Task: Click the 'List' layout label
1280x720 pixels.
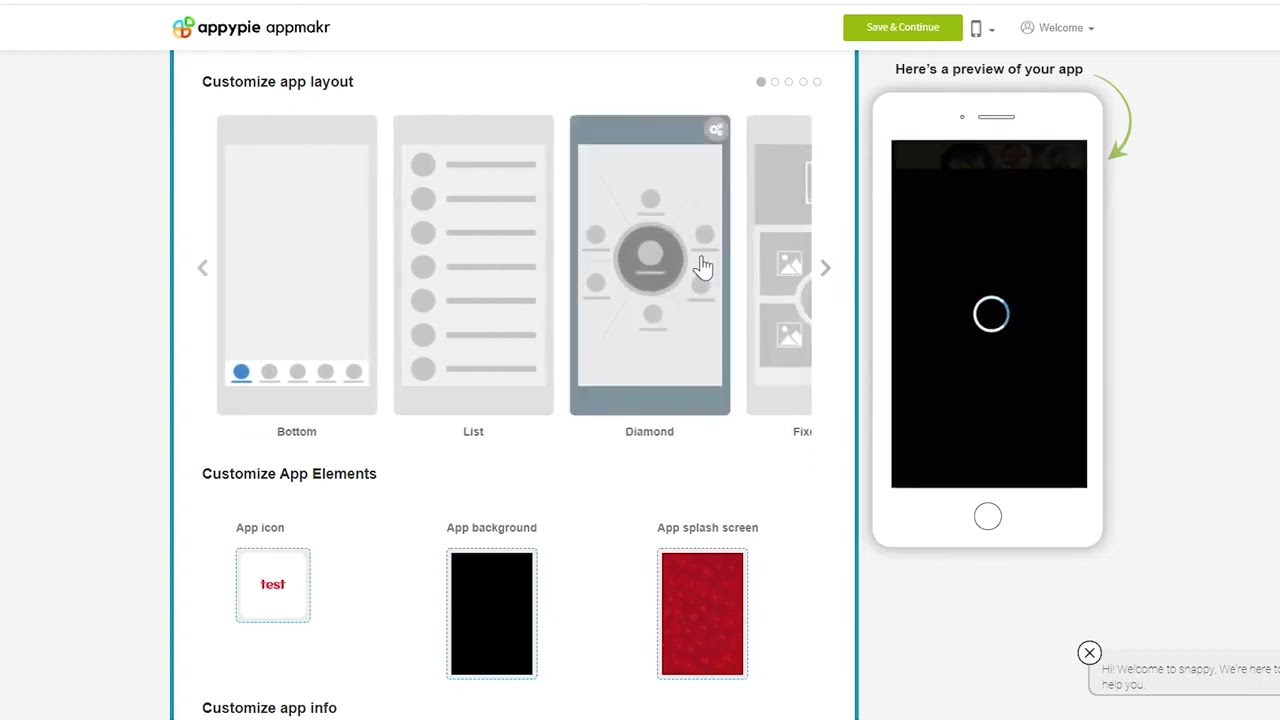Action: 473,432
